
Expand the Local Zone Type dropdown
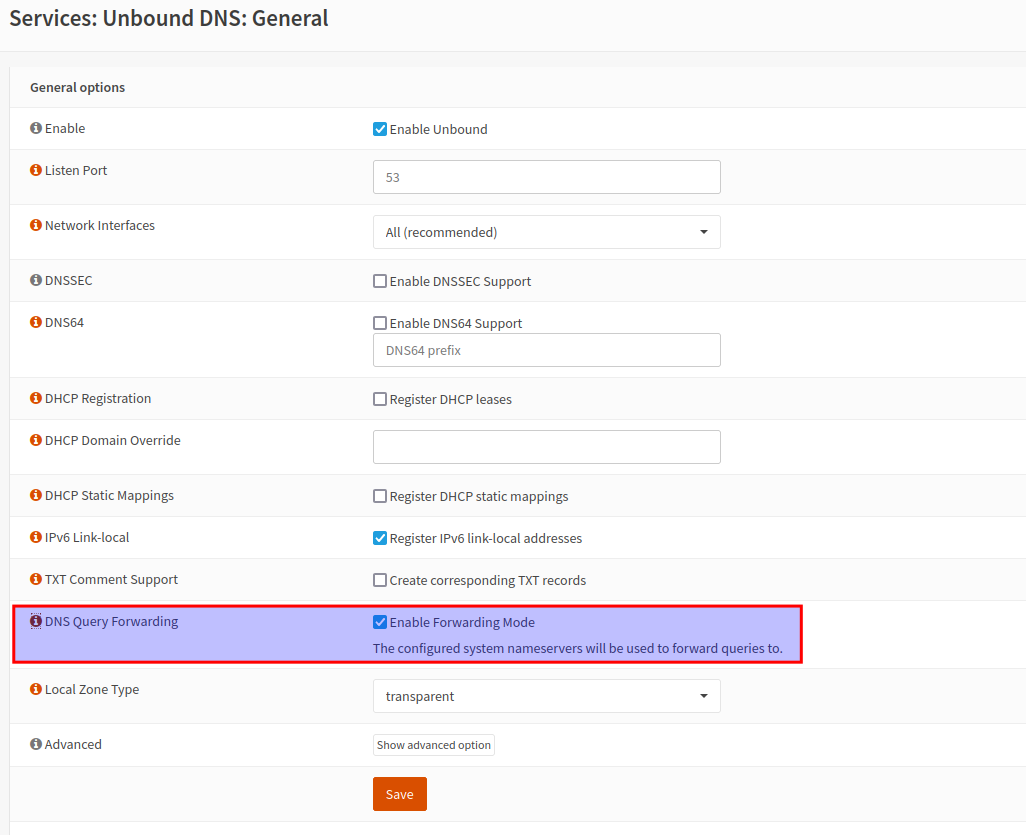(546, 696)
